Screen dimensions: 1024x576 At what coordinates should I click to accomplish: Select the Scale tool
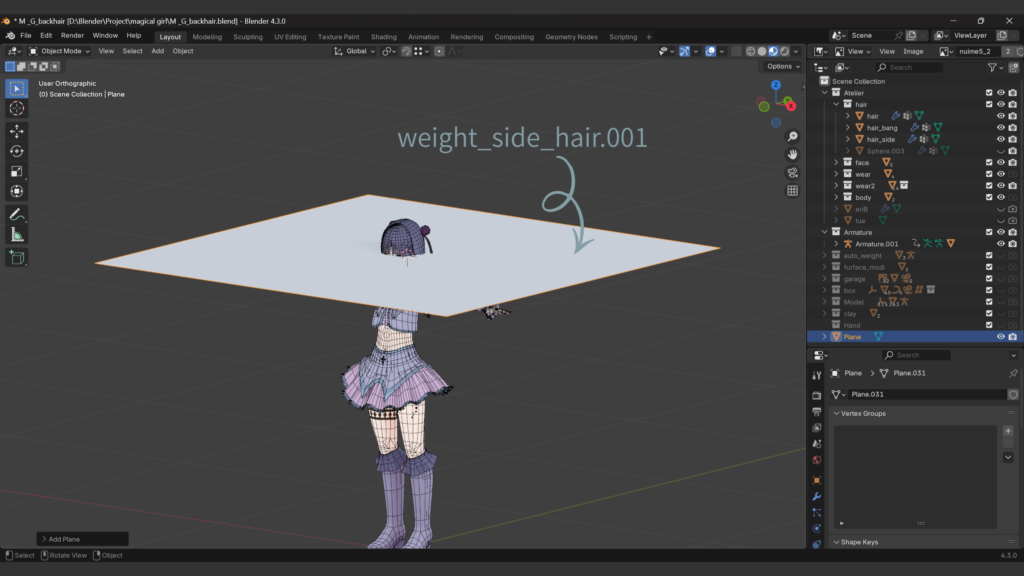click(16, 171)
